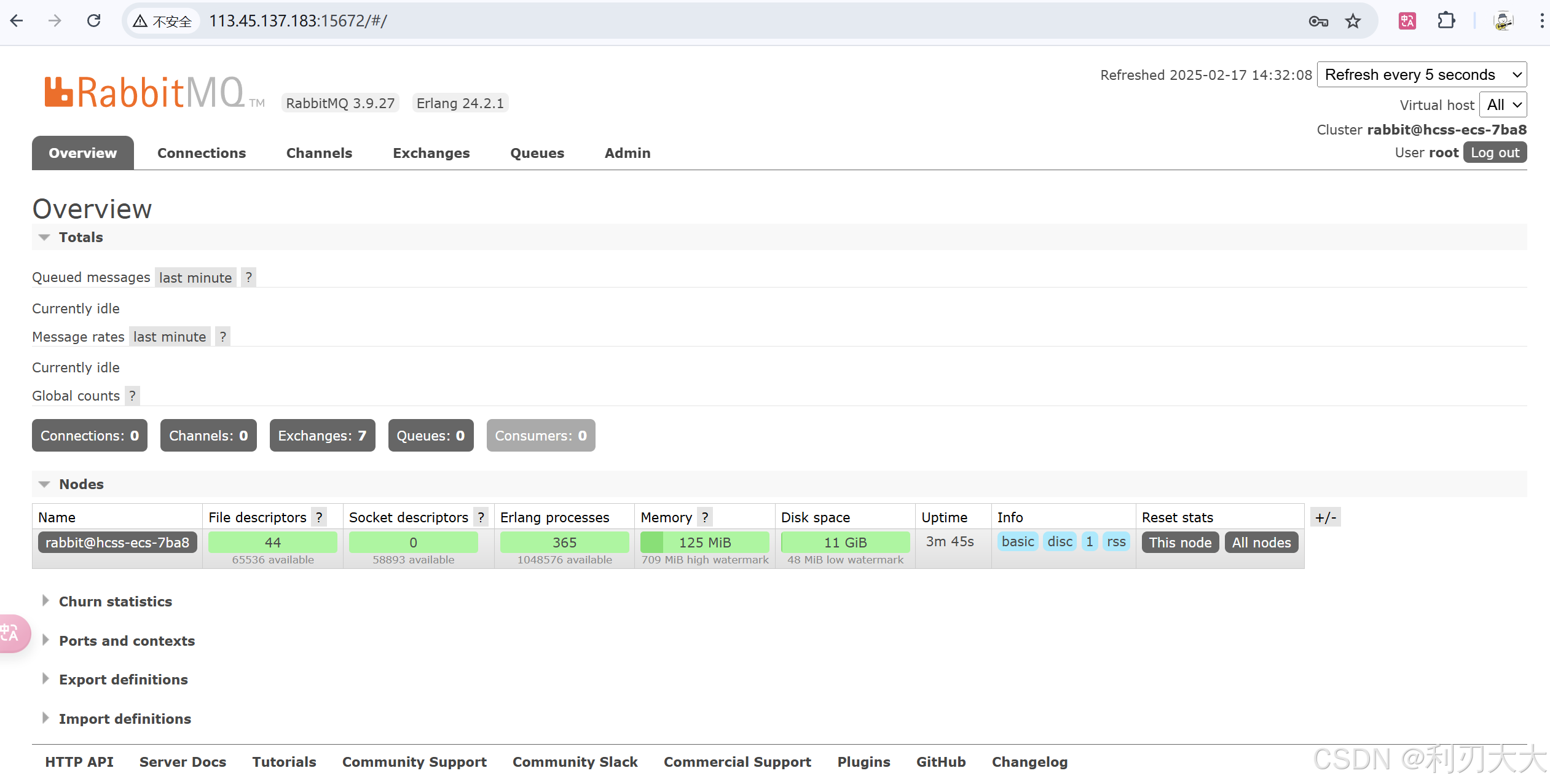The height and width of the screenshot is (784, 1550).
Task: Toggle Queued messages last minute range
Action: [195, 278]
